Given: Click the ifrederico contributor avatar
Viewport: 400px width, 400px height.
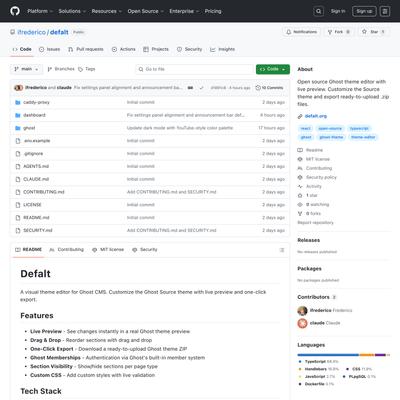Looking at the screenshot, I should coord(302,311).
